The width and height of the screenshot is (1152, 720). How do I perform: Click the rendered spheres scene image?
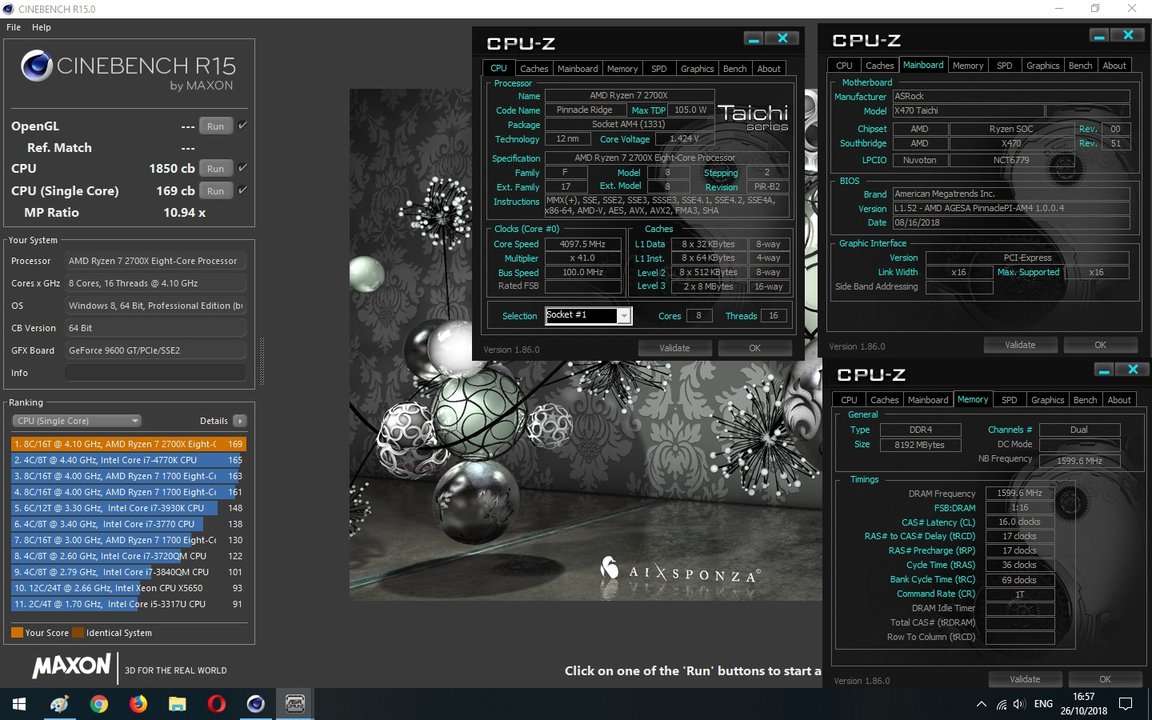point(586,345)
